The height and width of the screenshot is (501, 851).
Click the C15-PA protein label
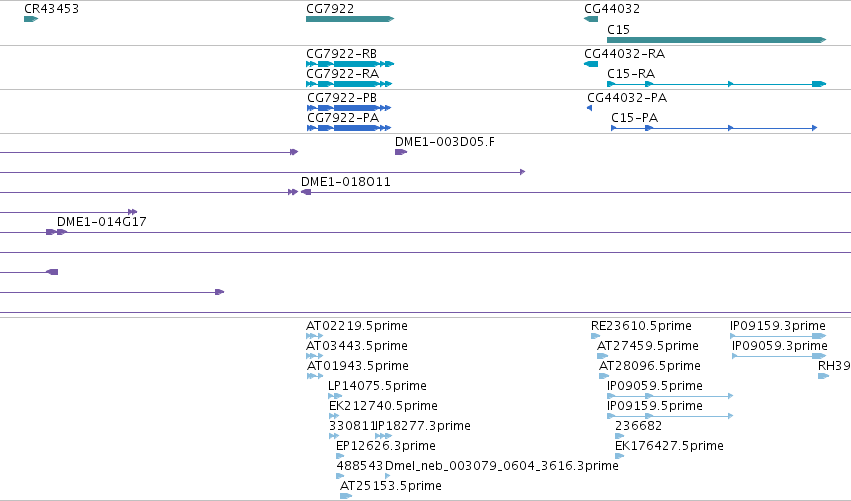[634, 118]
